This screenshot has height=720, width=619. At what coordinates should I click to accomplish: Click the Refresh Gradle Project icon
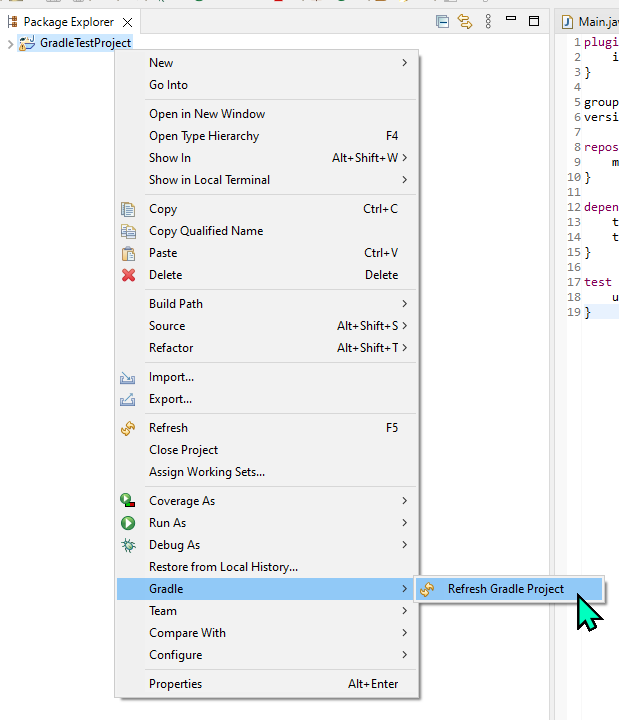click(427, 590)
